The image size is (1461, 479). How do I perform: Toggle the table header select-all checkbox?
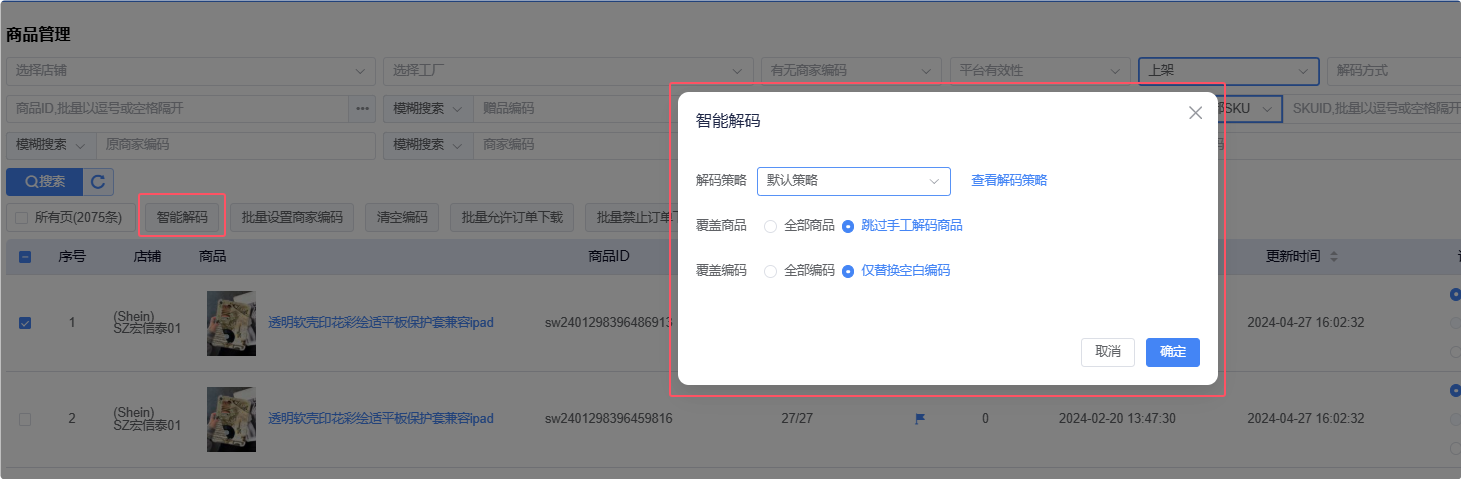click(x=25, y=257)
